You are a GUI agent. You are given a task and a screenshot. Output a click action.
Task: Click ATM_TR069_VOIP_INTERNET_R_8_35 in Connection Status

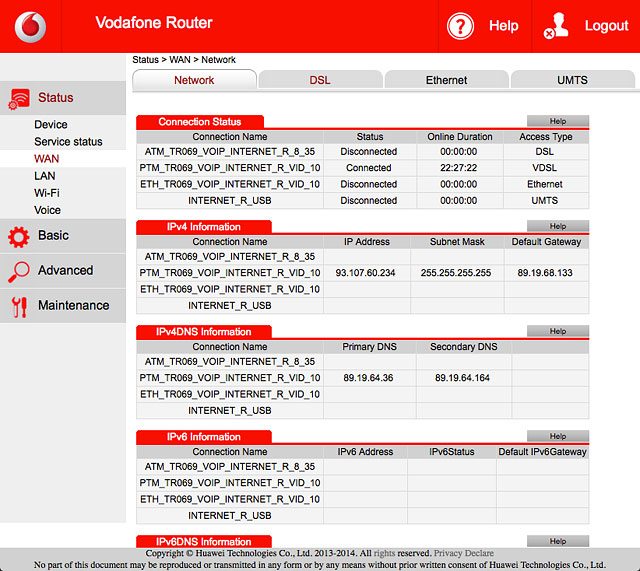click(230, 151)
